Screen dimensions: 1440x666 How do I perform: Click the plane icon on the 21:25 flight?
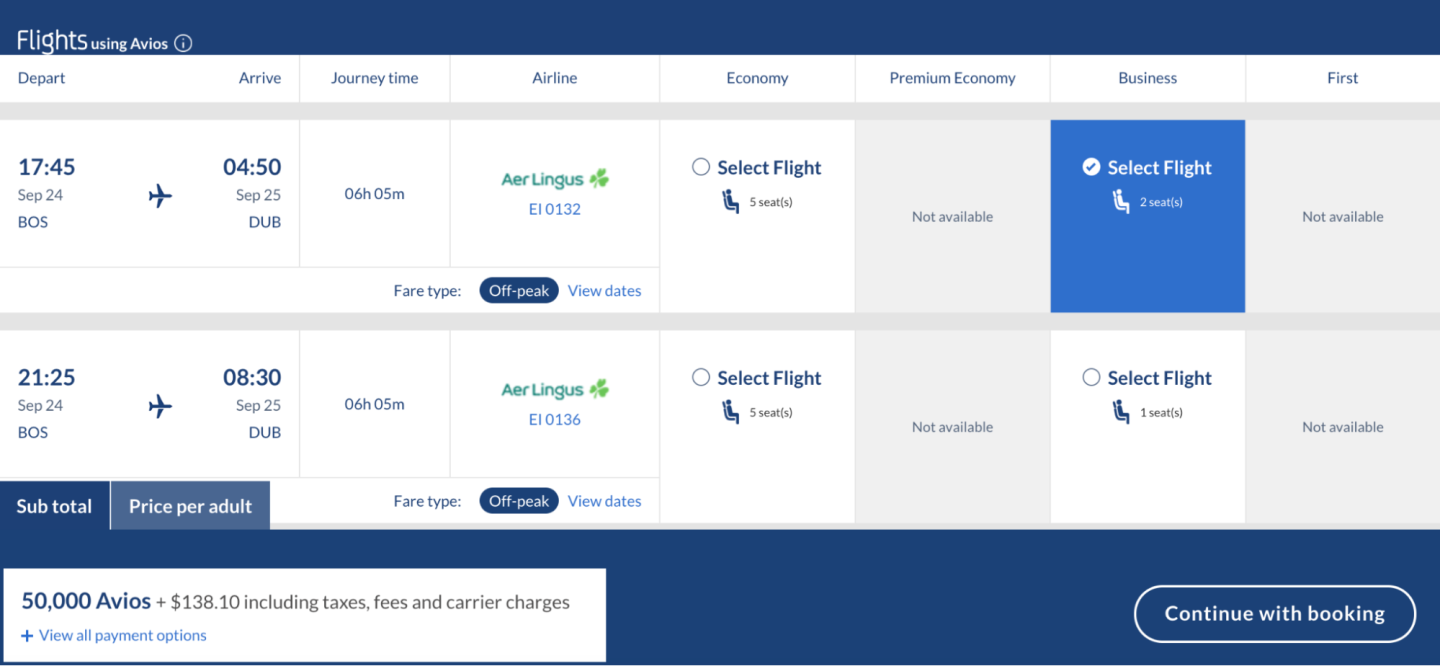point(160,406)
